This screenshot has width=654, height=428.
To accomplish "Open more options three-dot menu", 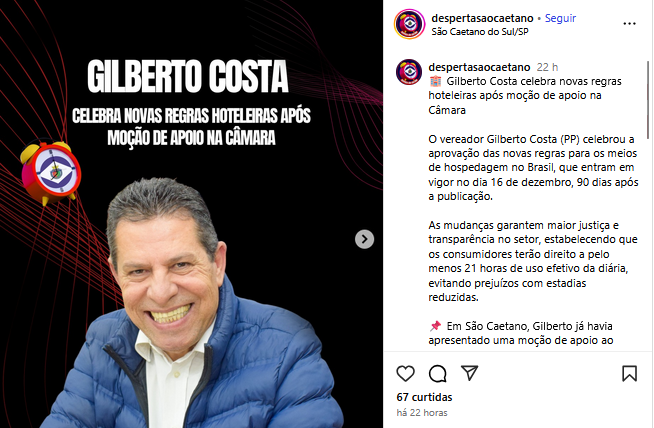I will click(629, 24).
